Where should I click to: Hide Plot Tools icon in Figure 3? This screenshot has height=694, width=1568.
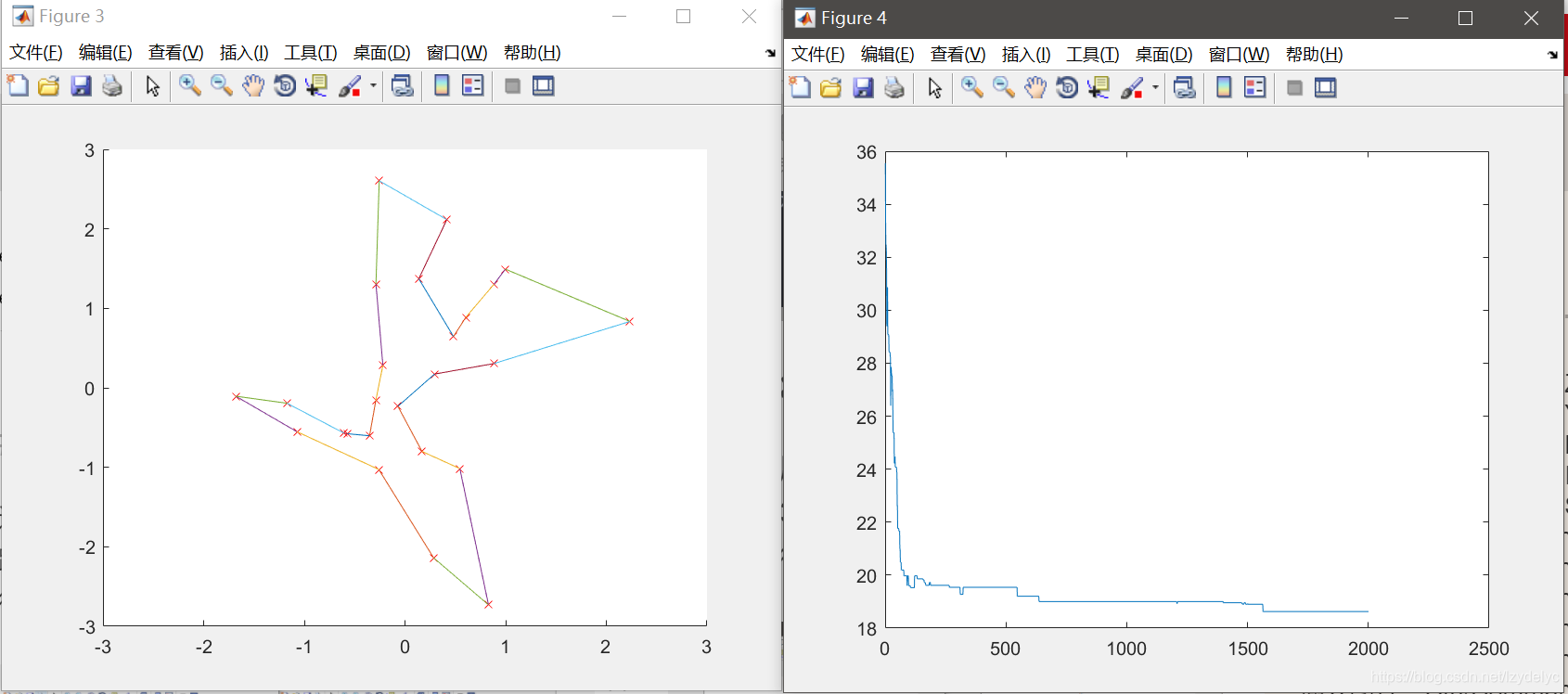[512, 86]
